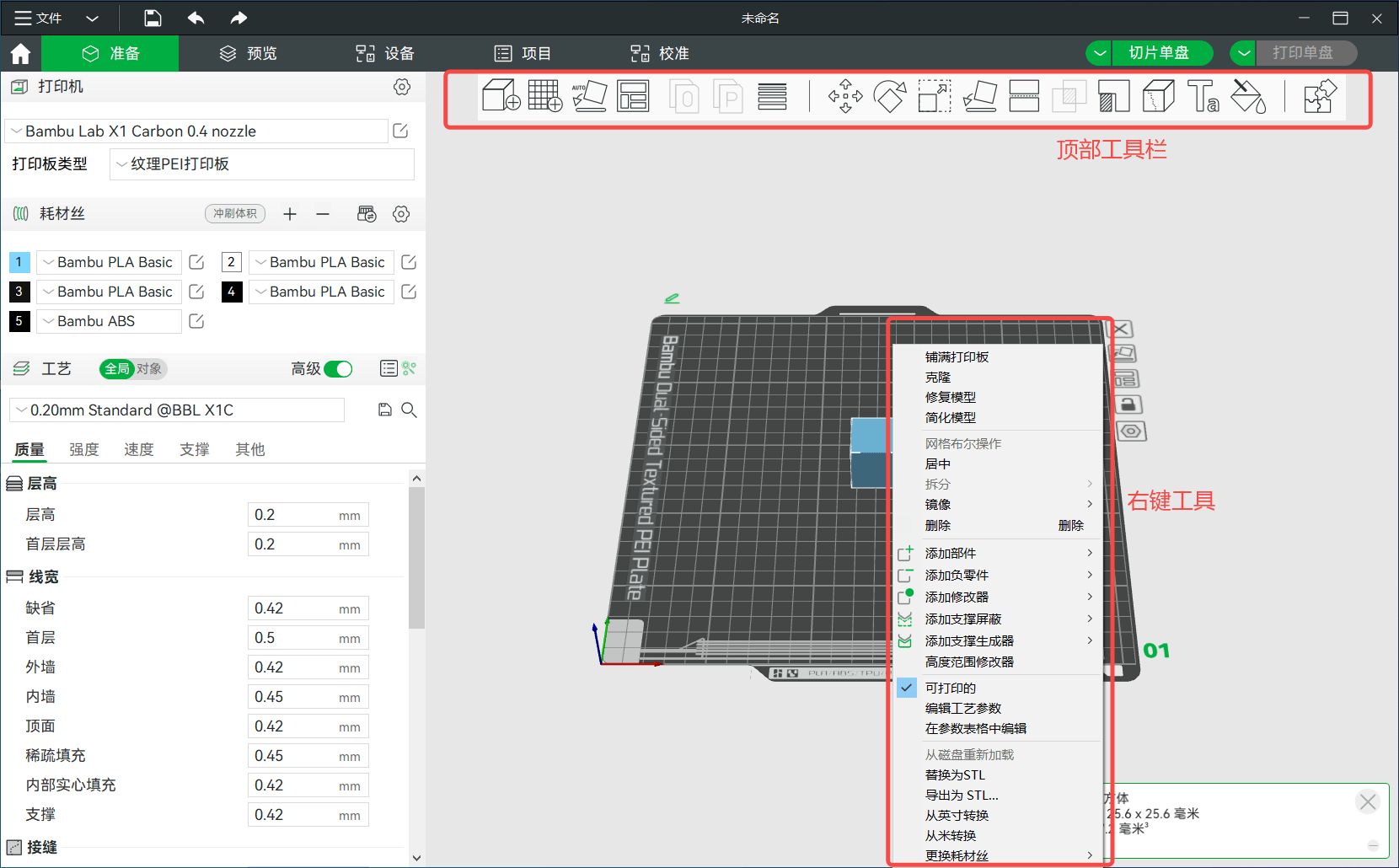Toggle 可打印的 check in context menu
This screenshot has height=868, width=1399.
(x=906, y=688)
